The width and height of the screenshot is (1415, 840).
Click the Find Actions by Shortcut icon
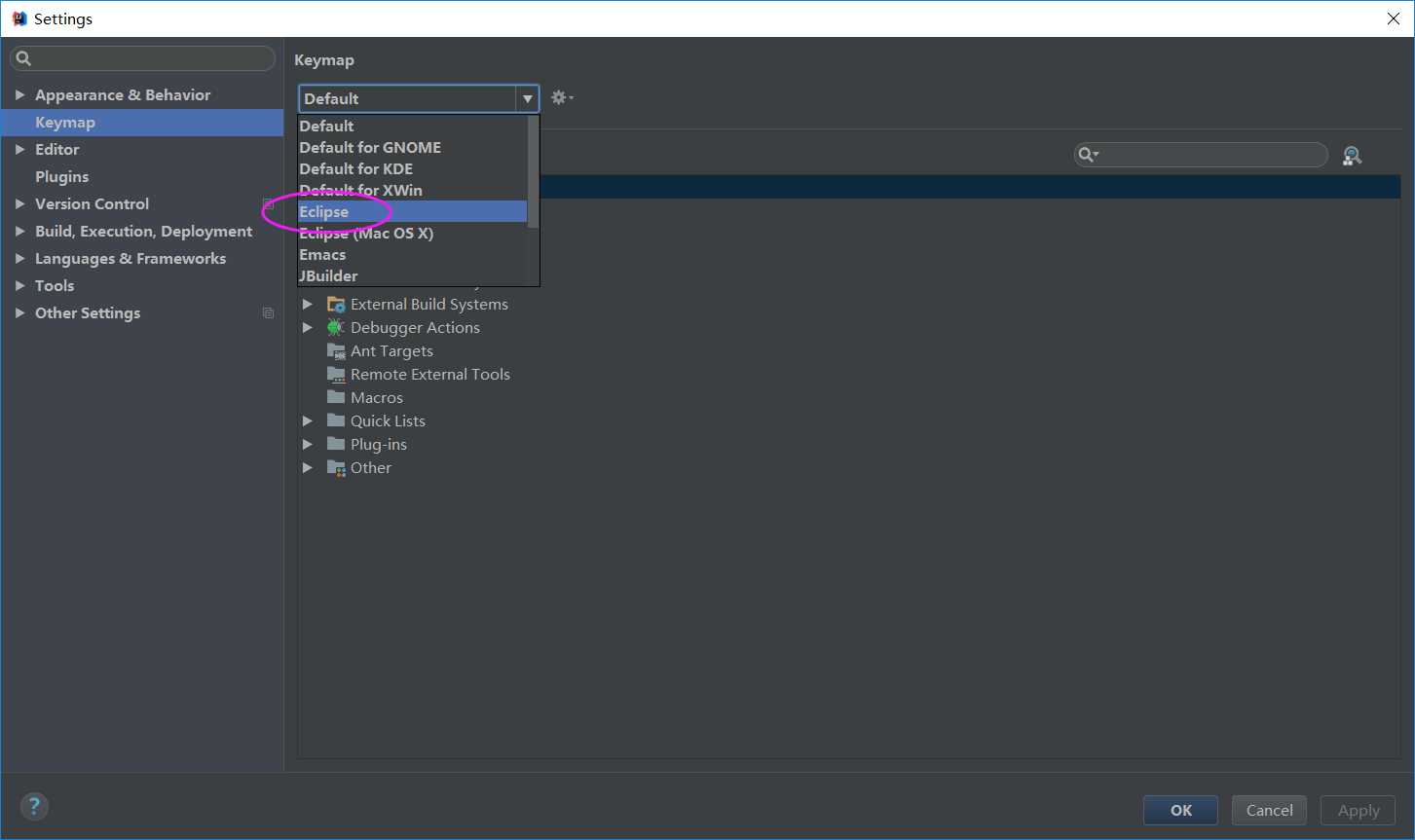coord(1352,156)
